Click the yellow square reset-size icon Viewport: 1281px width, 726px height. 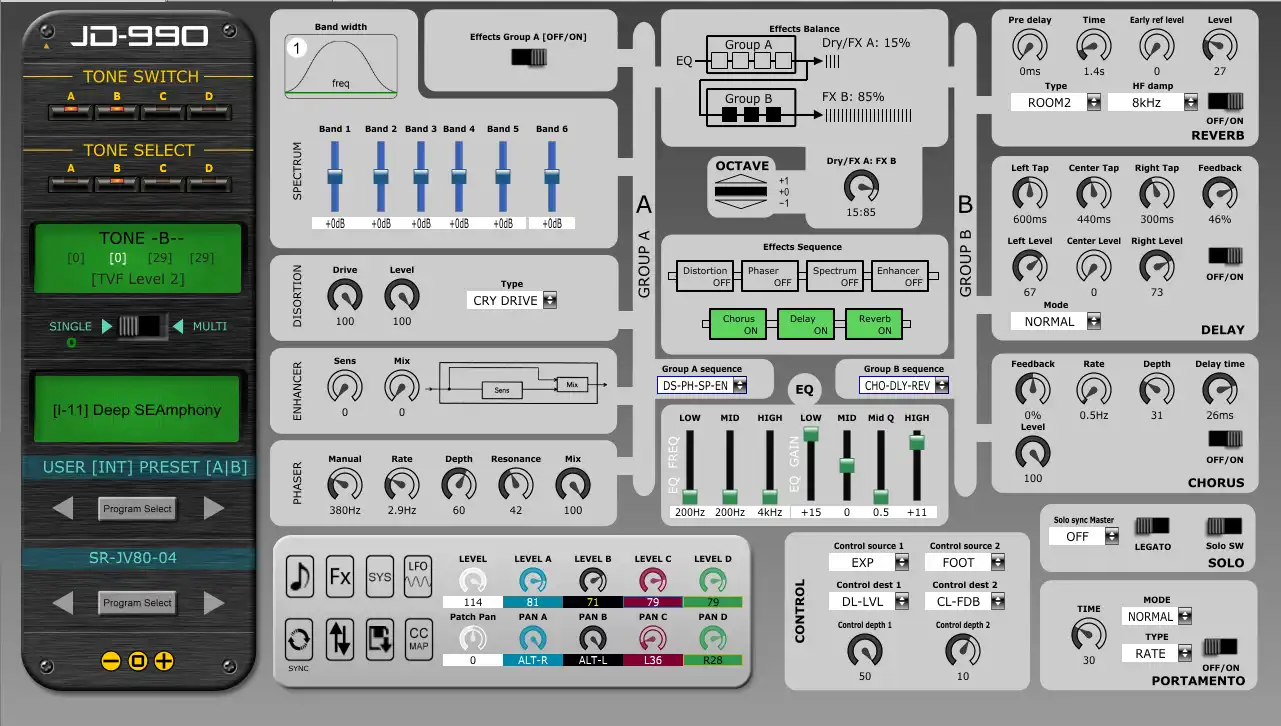click(x=138, y=661)
